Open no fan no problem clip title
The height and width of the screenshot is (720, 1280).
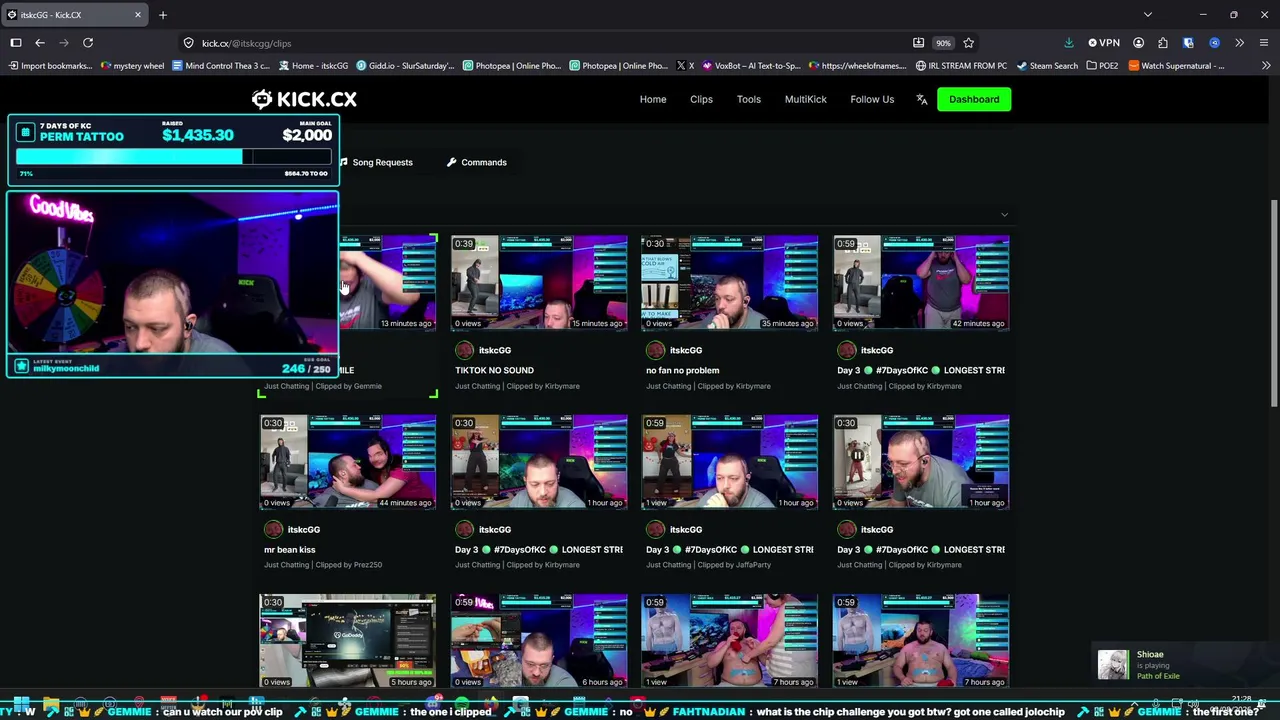[x=683, y=370]
